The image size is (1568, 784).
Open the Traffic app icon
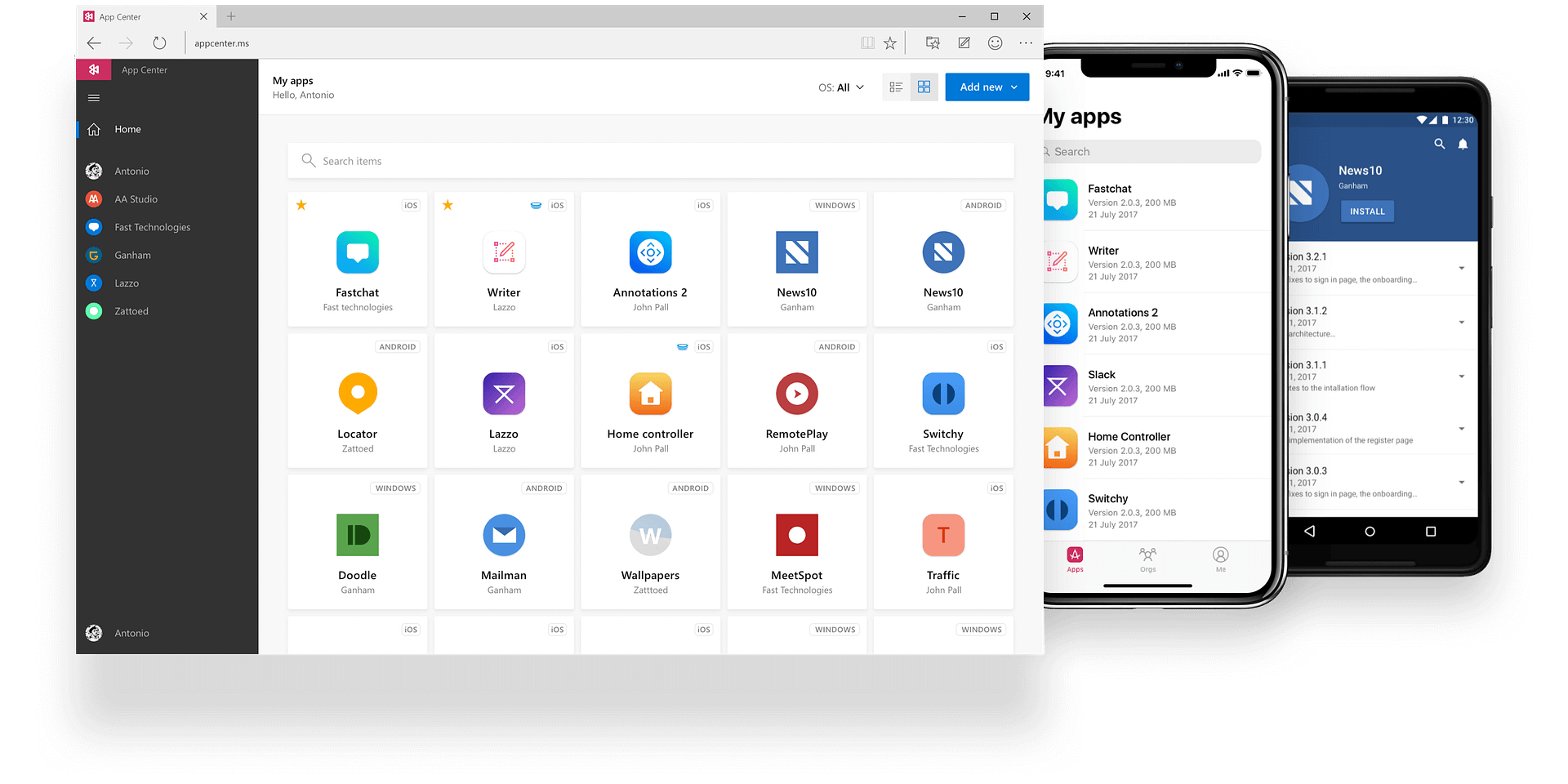coord(943,535)
